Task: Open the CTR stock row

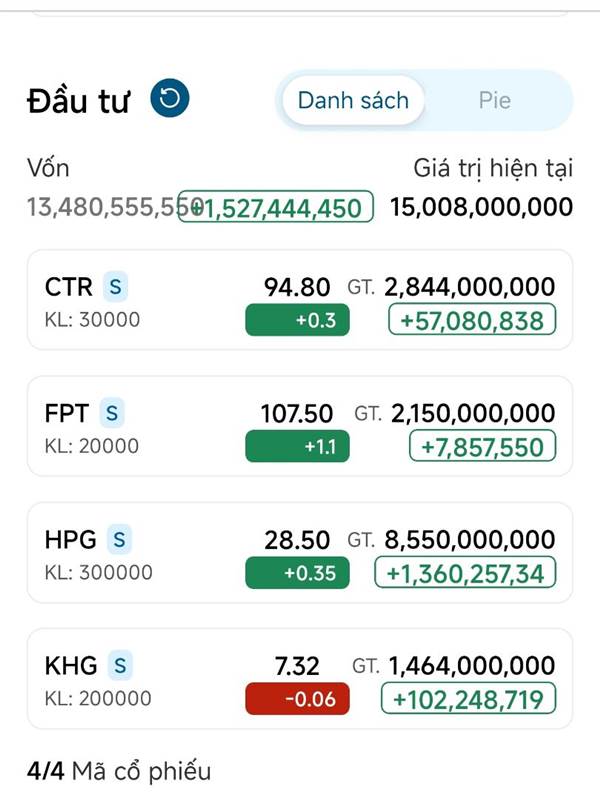Action: point(300,300)
